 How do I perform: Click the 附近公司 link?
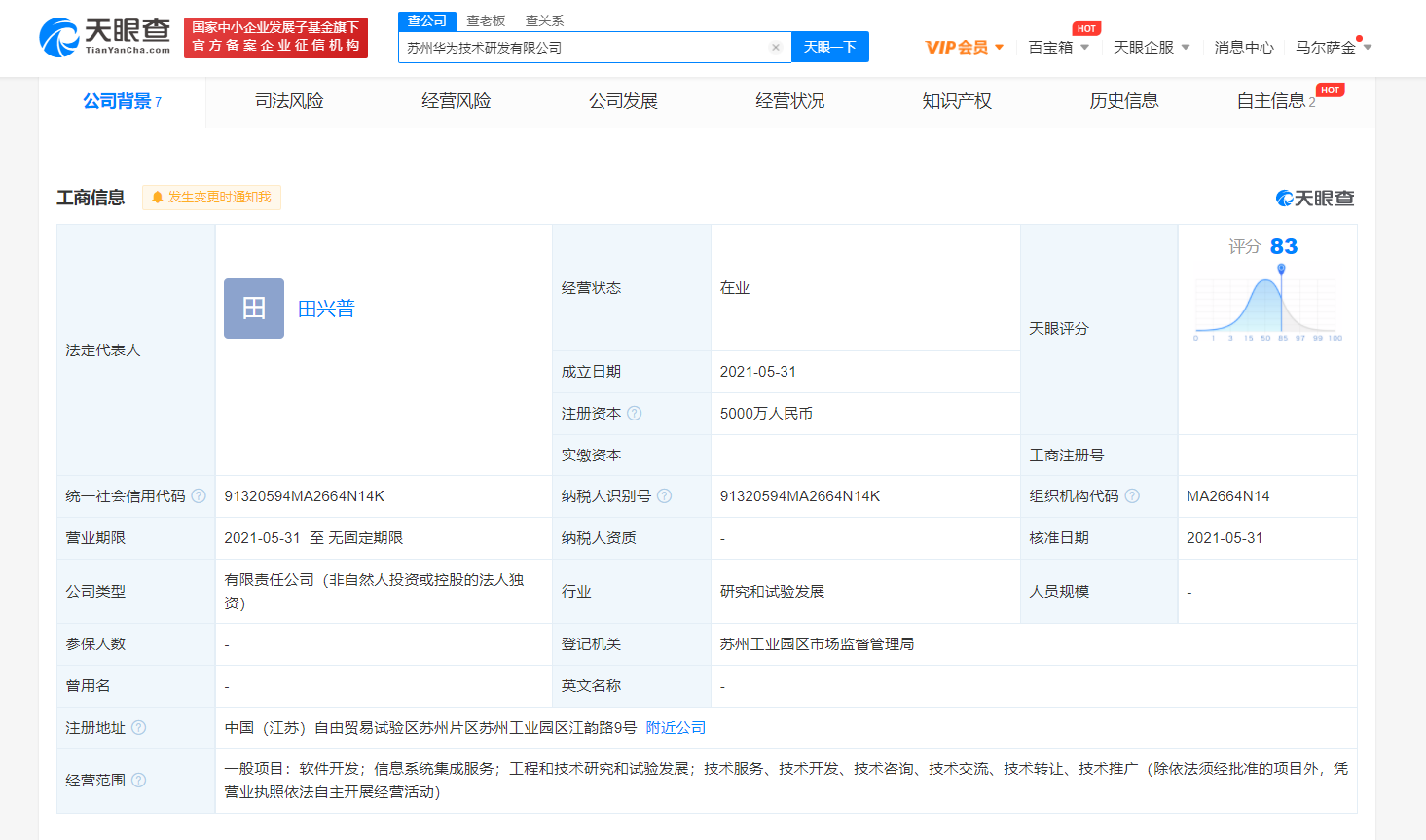(x=676, y=728)
